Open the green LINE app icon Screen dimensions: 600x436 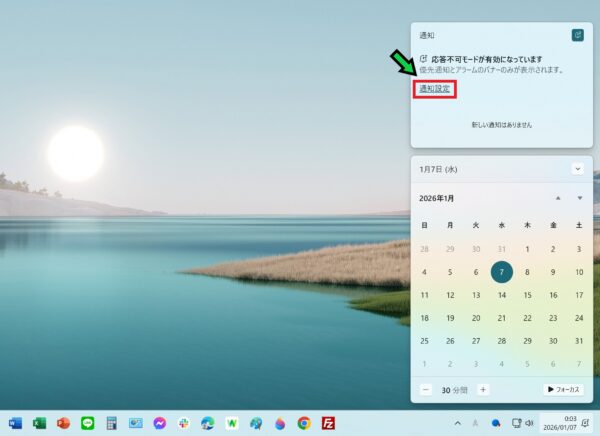point(88,423)
